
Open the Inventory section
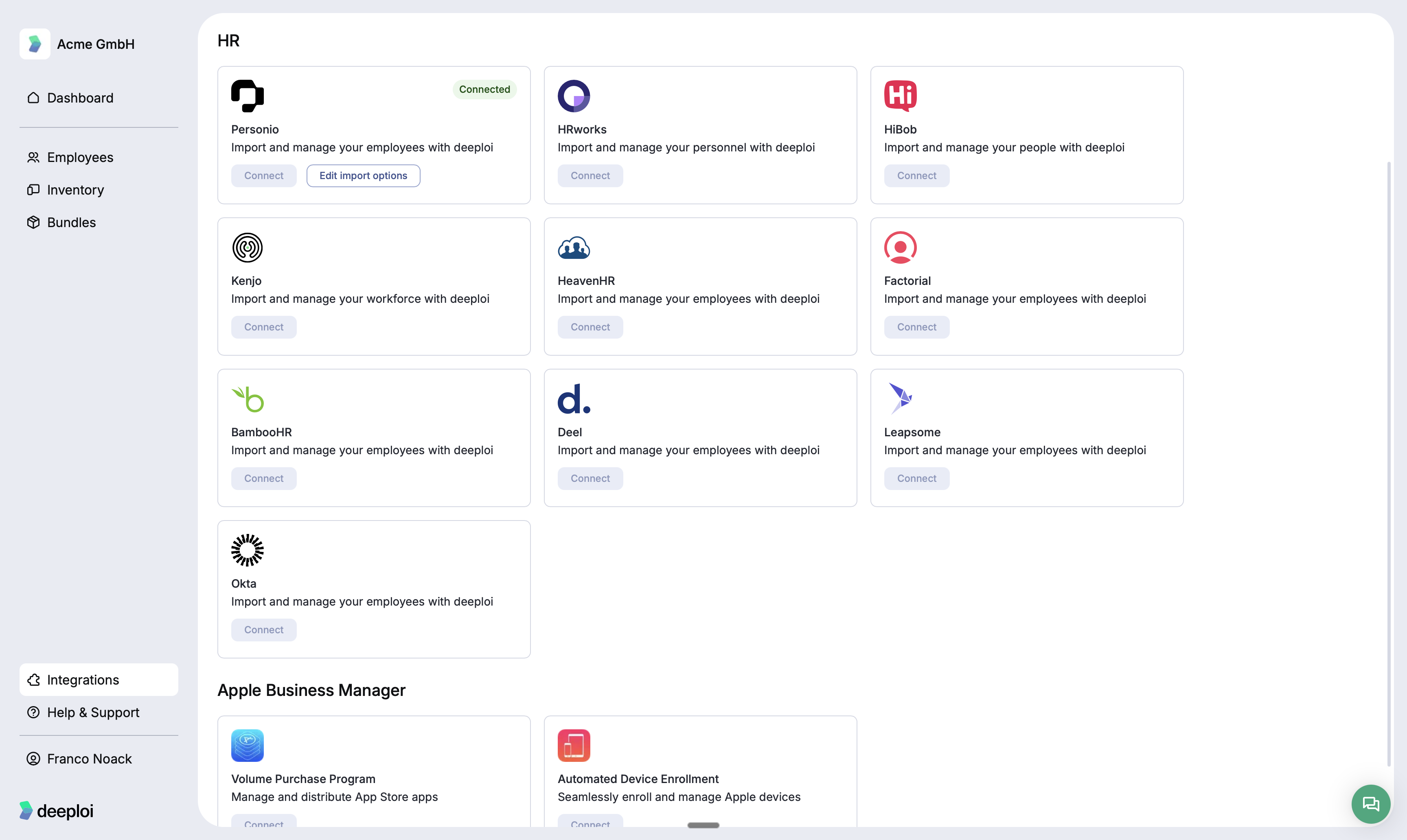(x=99, y=190)
